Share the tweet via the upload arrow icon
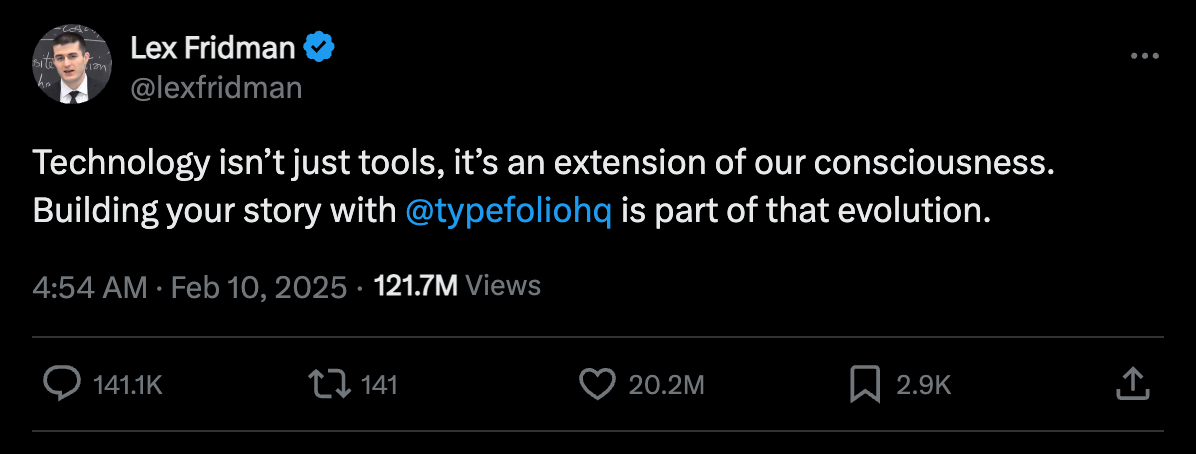This screenshot has height=454, width=1196. click(1133, 383)
